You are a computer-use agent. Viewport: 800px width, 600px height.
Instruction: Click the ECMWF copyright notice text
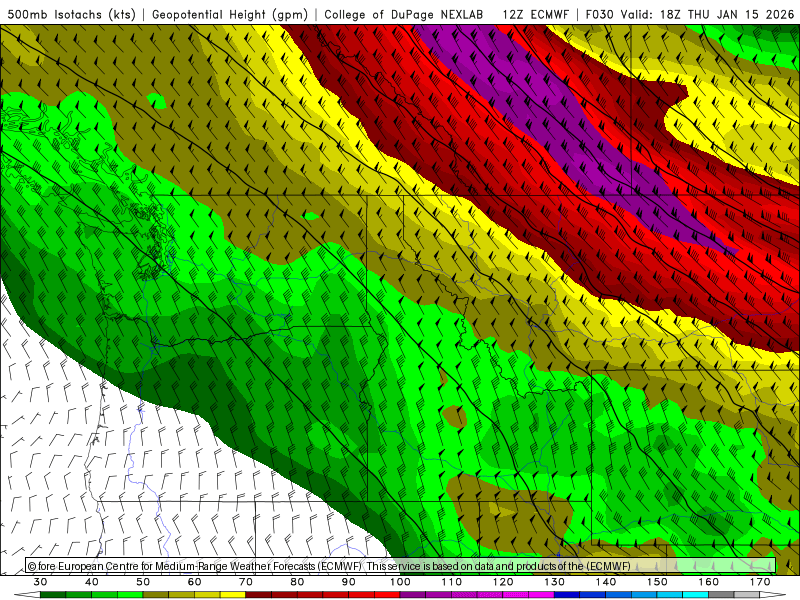point(329,566)
